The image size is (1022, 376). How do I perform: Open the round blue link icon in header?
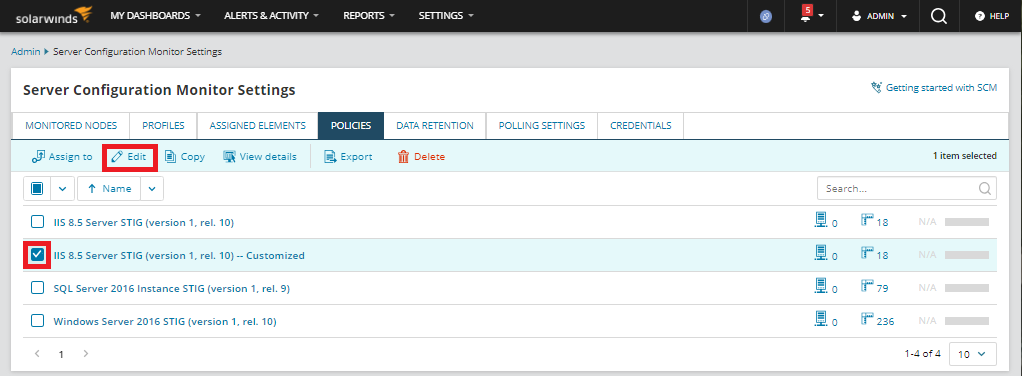coord(766,17)
